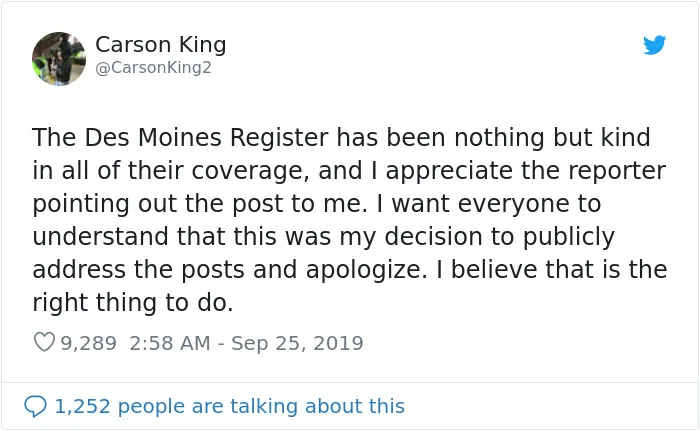Click the tweet's first line mentioning Des Moines Register
700x431 pixels.
point(342,137)
